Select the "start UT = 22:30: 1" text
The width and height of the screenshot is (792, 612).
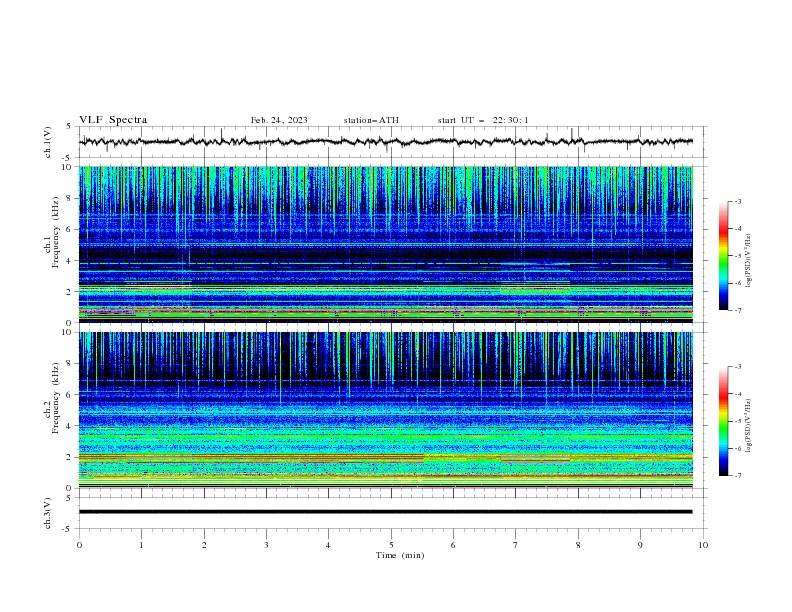click(483, 120)
